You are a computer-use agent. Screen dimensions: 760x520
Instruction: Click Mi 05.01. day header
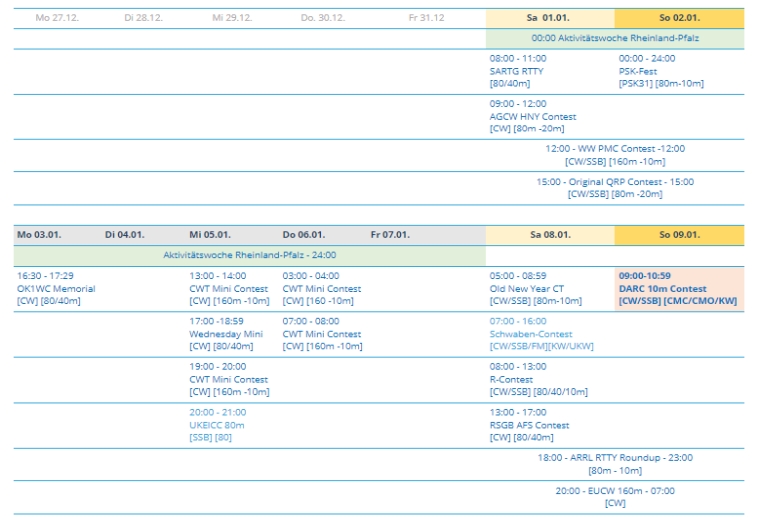pyautogui.click(x=210, y=235)
